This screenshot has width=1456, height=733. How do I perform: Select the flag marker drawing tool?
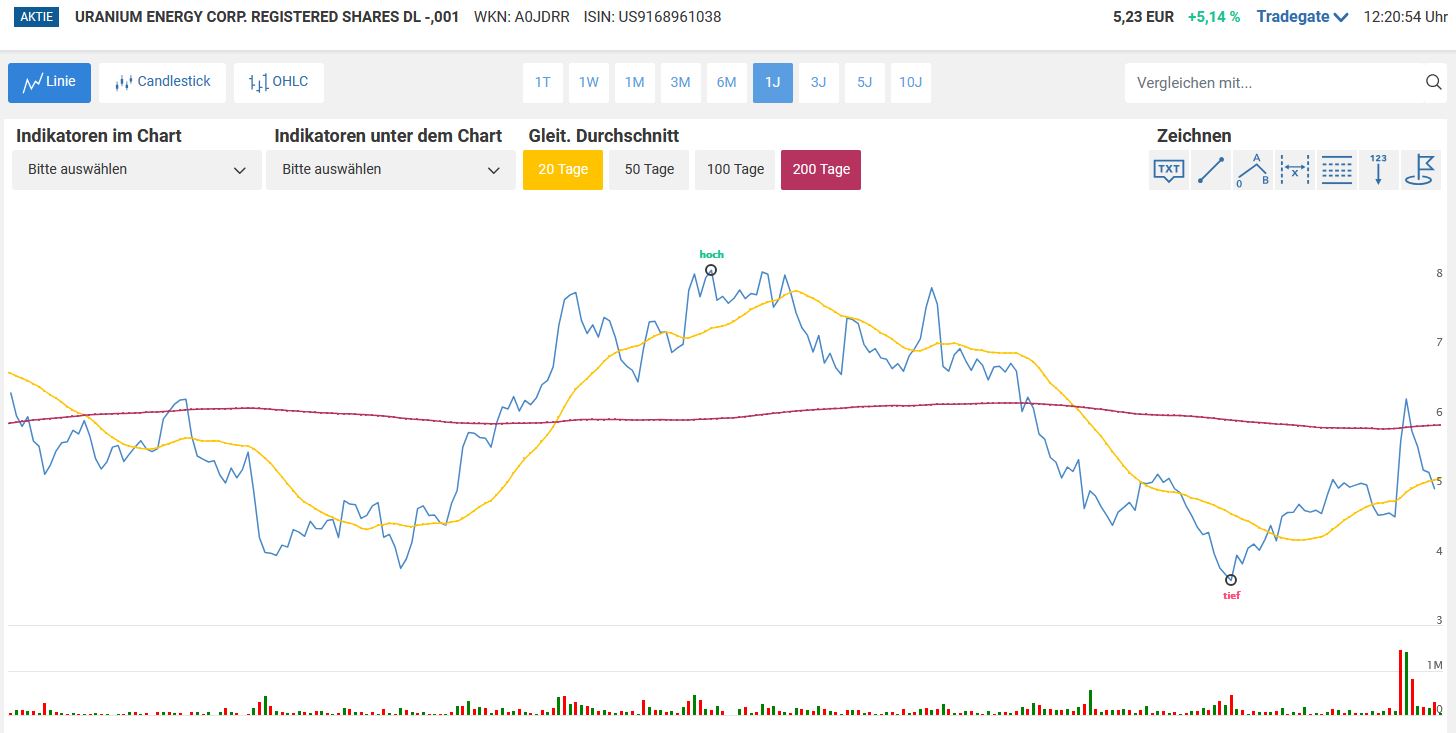[1420, 170]
